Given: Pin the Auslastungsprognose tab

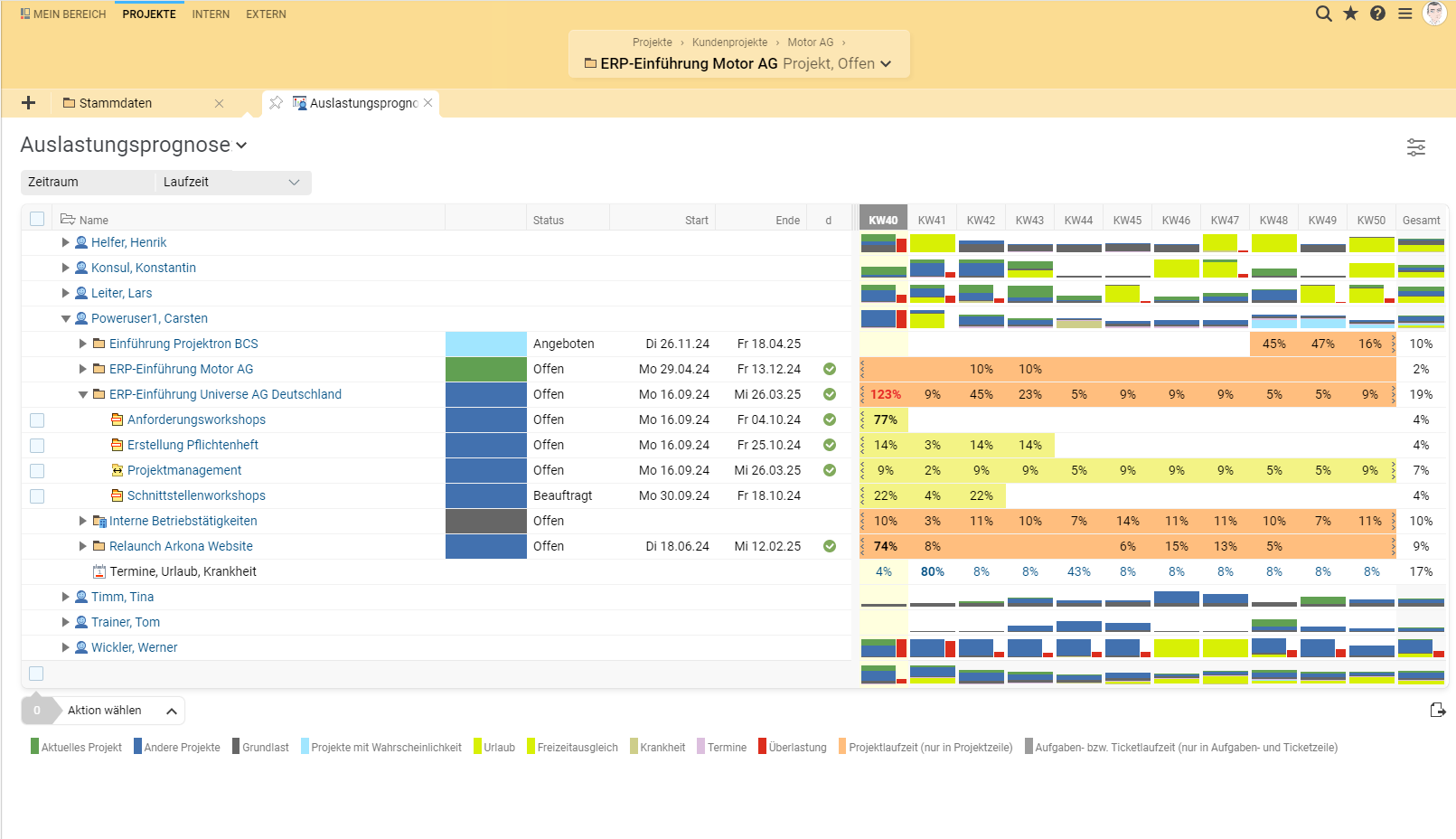Looking at the screenshot, I should [x=276, y=103].
